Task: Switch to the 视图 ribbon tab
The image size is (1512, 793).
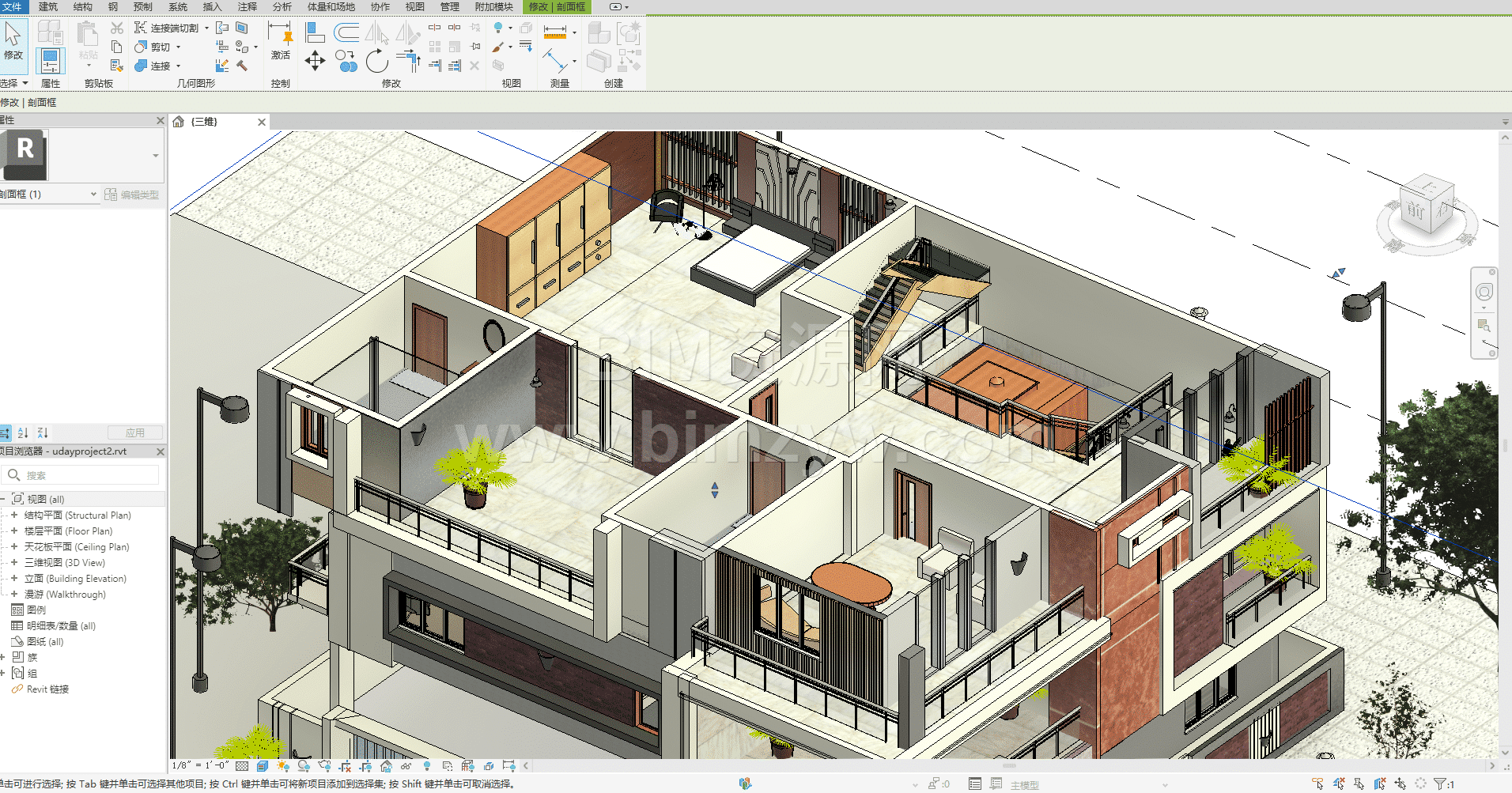Action: point(414,7)
